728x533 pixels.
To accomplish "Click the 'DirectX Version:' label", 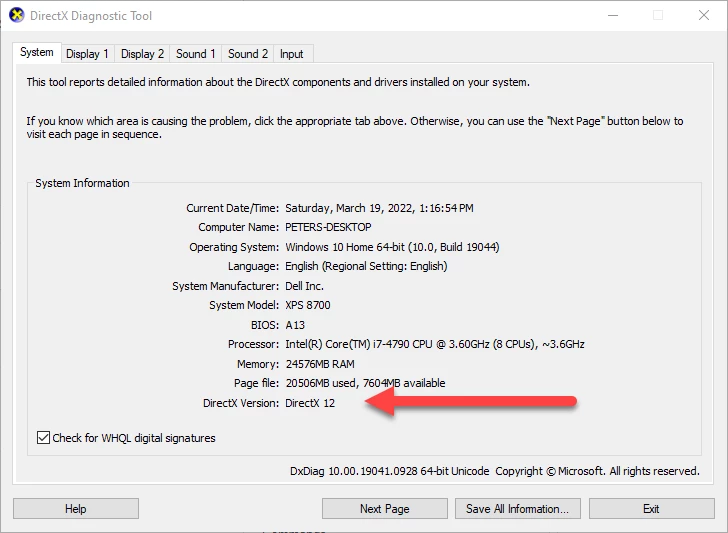I will tap(241, 403).
